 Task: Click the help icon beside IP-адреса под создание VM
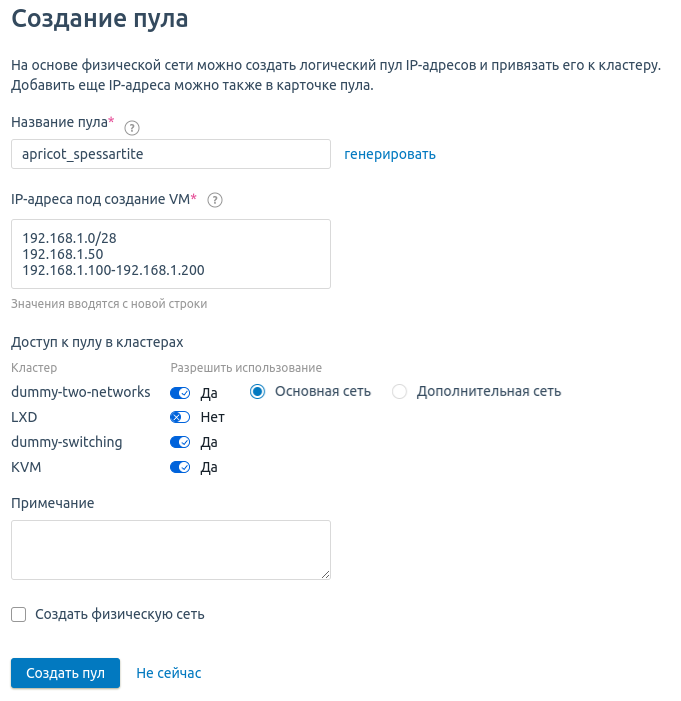pos(214,200)
